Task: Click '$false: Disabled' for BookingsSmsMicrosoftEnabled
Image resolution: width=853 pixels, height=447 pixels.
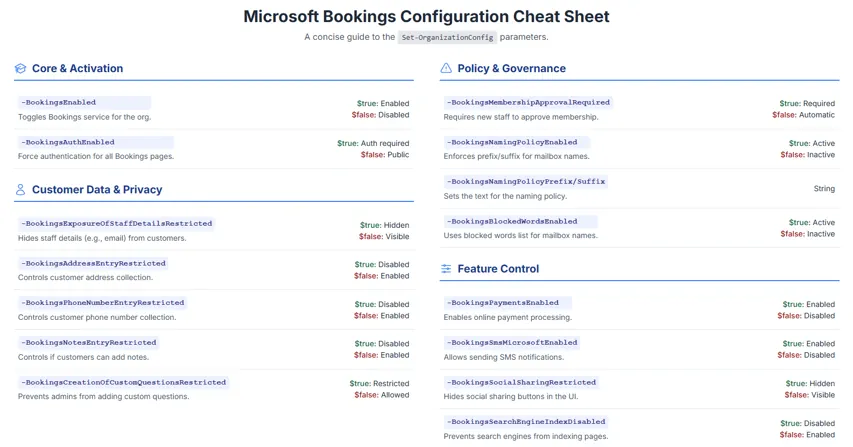Action: coord(806,355)
